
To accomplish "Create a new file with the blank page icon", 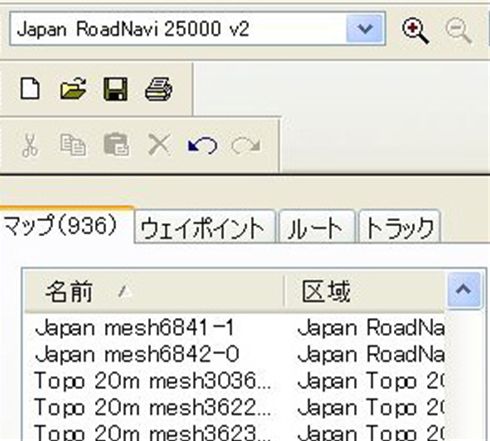I will tap(30, 89).
